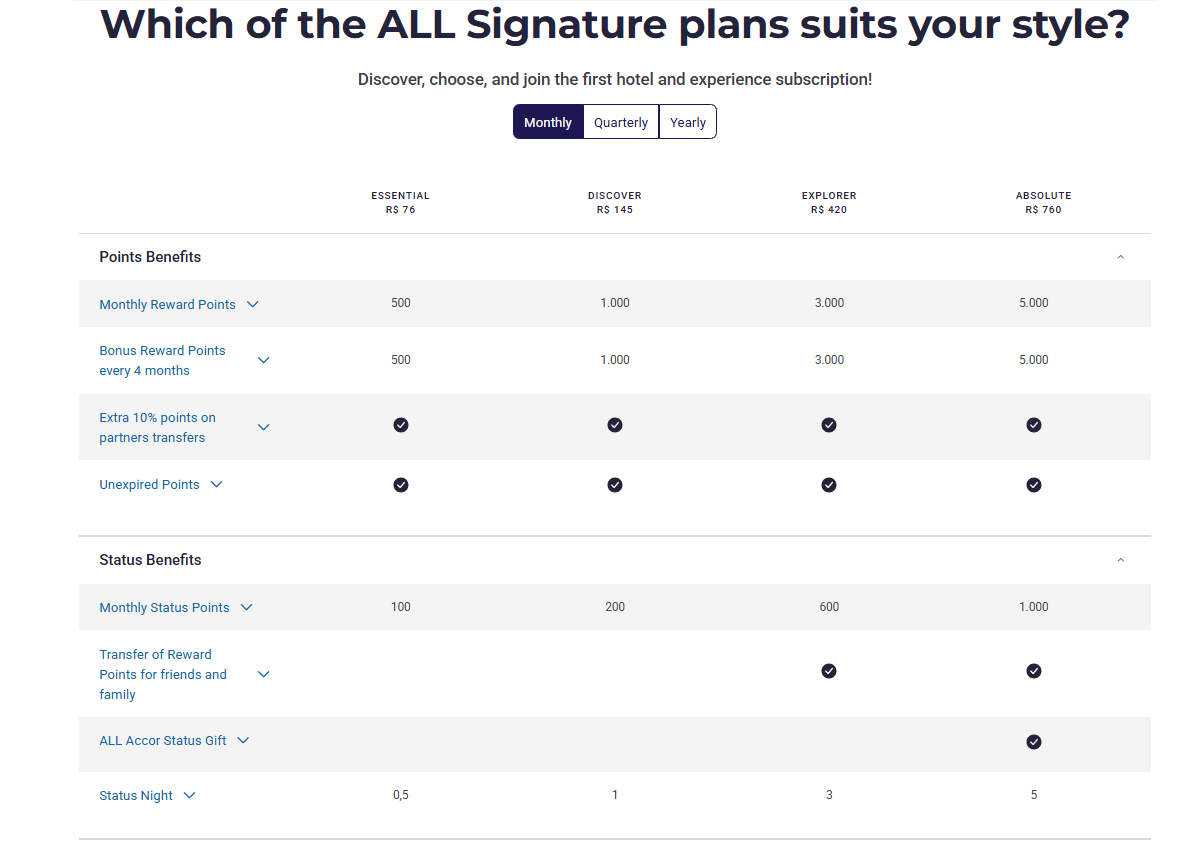Open Unexpired Points link
This screenshot has width=1185, height=842.
click(x=149, y=484)
